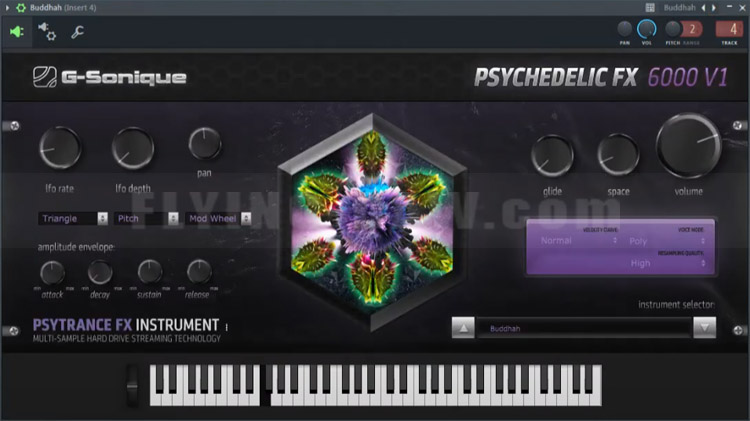Screen dimensions: 750x421
Task: Open the Pitch LFO destination dropdown
Action: pyautogui.click(x=146, y=219)
